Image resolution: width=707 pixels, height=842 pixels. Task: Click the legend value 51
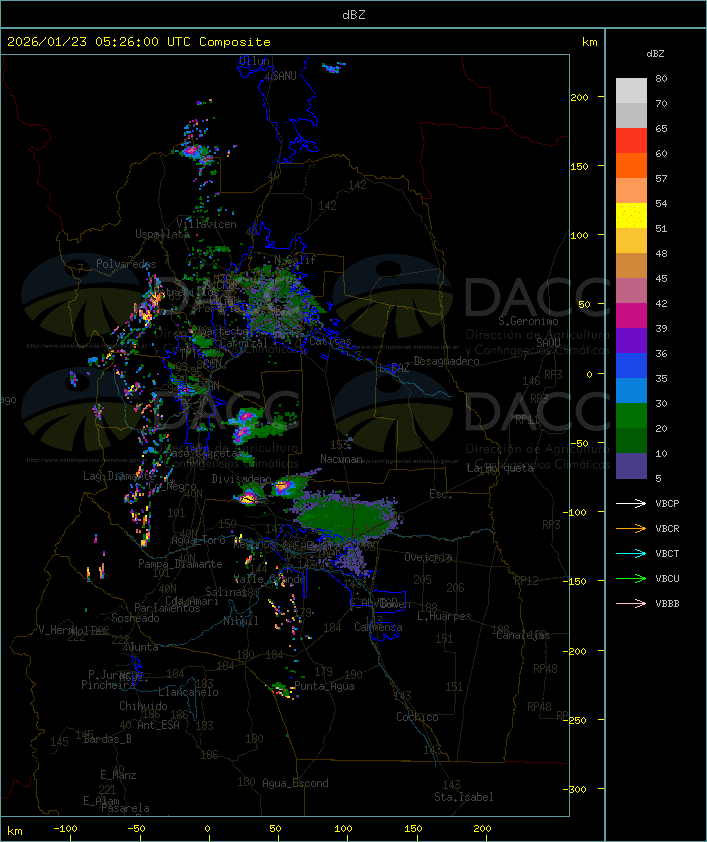coord(661,228)
